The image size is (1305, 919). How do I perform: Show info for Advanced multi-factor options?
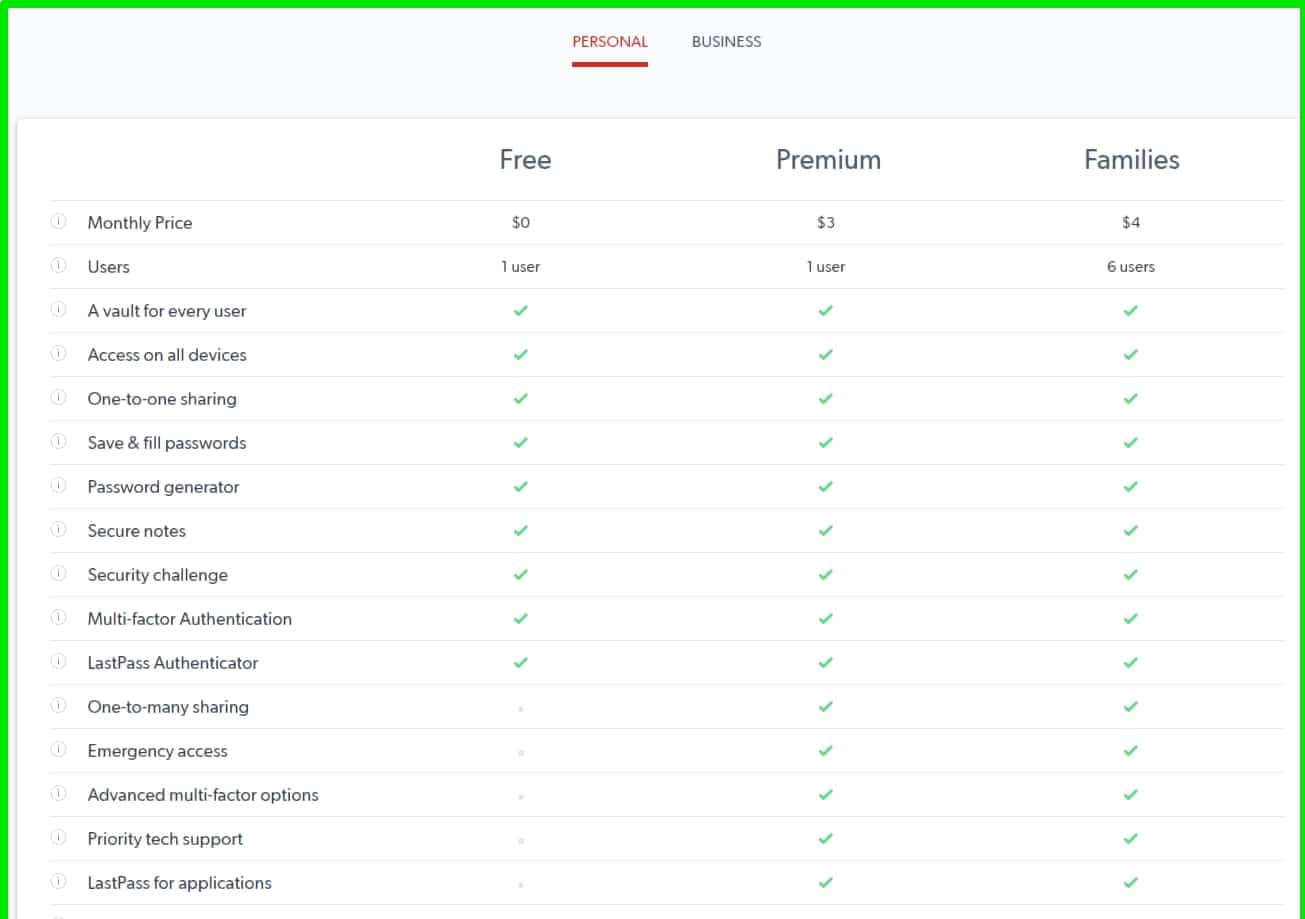[x=58, y=793]
